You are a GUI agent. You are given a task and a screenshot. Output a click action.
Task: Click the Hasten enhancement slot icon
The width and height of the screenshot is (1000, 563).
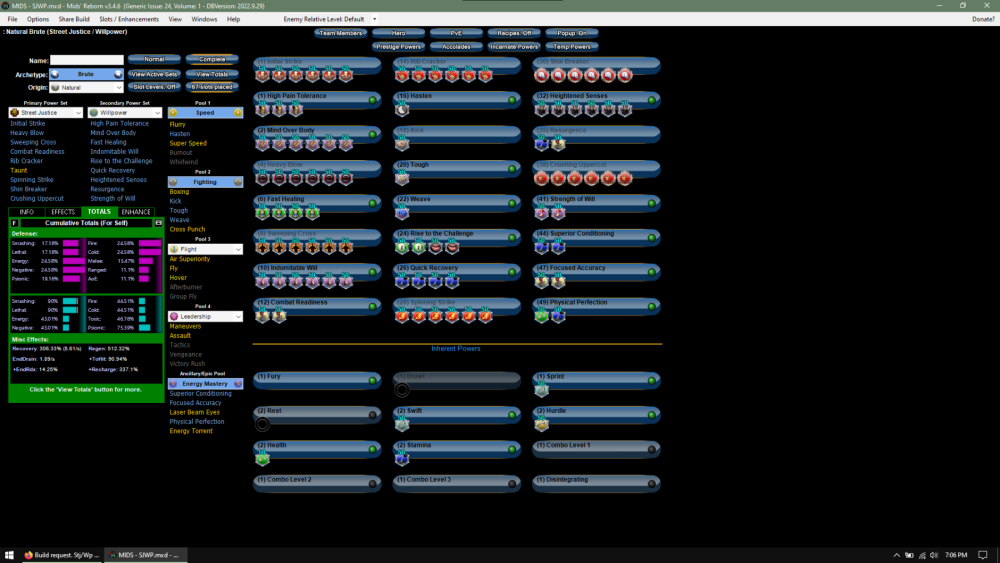402,109
